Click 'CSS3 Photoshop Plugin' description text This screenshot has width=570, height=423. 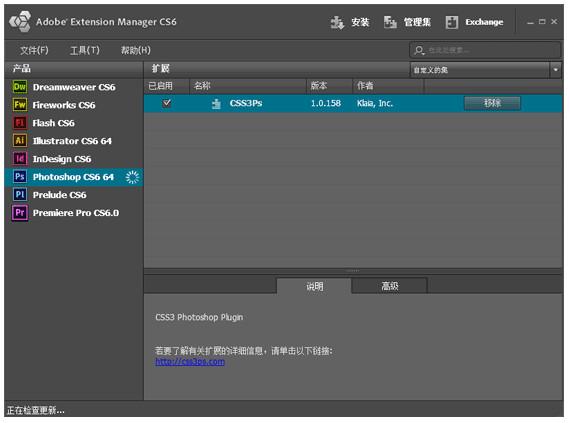(x=199, y=317)
